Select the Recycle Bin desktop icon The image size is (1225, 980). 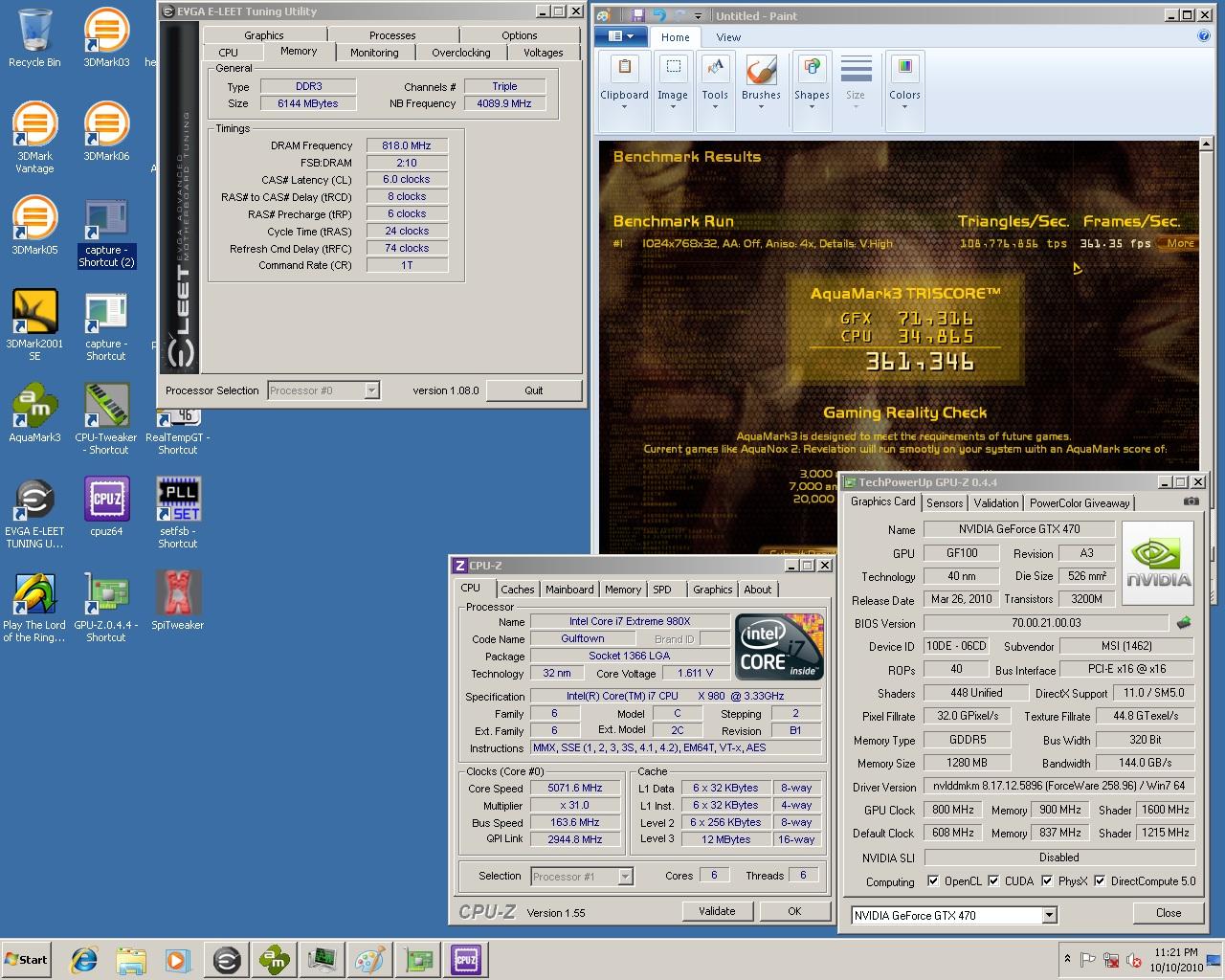coord(34,38)
